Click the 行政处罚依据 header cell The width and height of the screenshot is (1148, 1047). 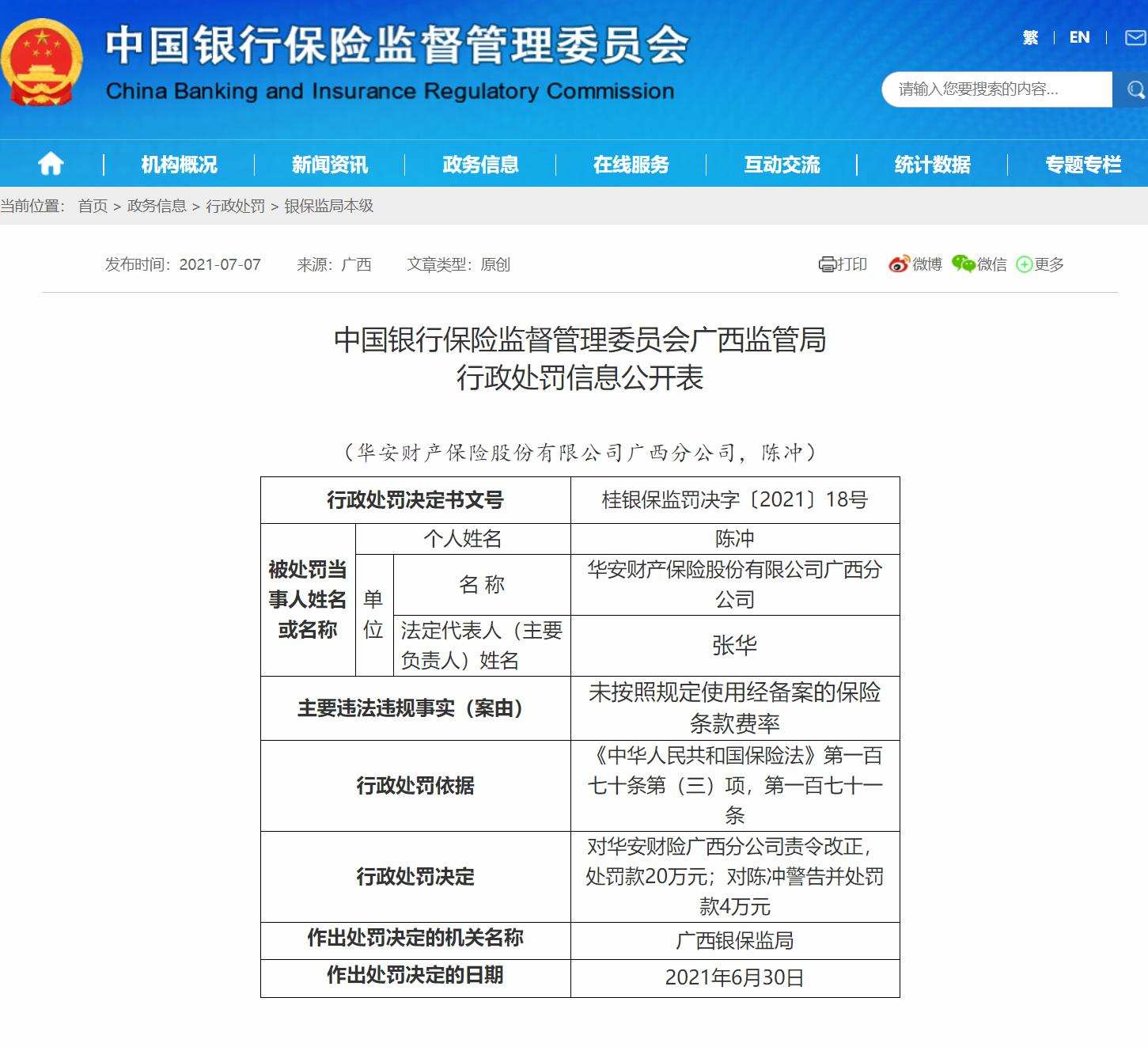(415, 786)
